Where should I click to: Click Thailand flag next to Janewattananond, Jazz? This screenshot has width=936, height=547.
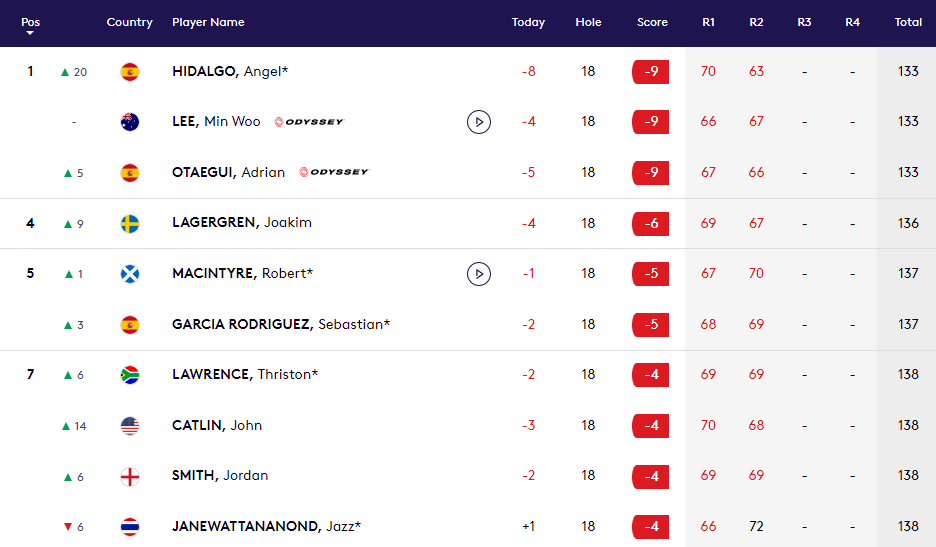pos(129,526)
